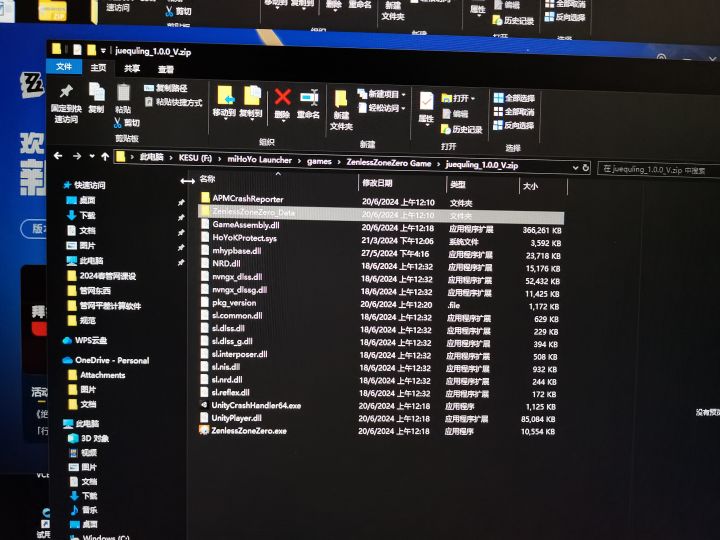The width and height of the screenshot is (720, 540).
Task: Go up one folder level arrow
Action: tap(105, 157)
